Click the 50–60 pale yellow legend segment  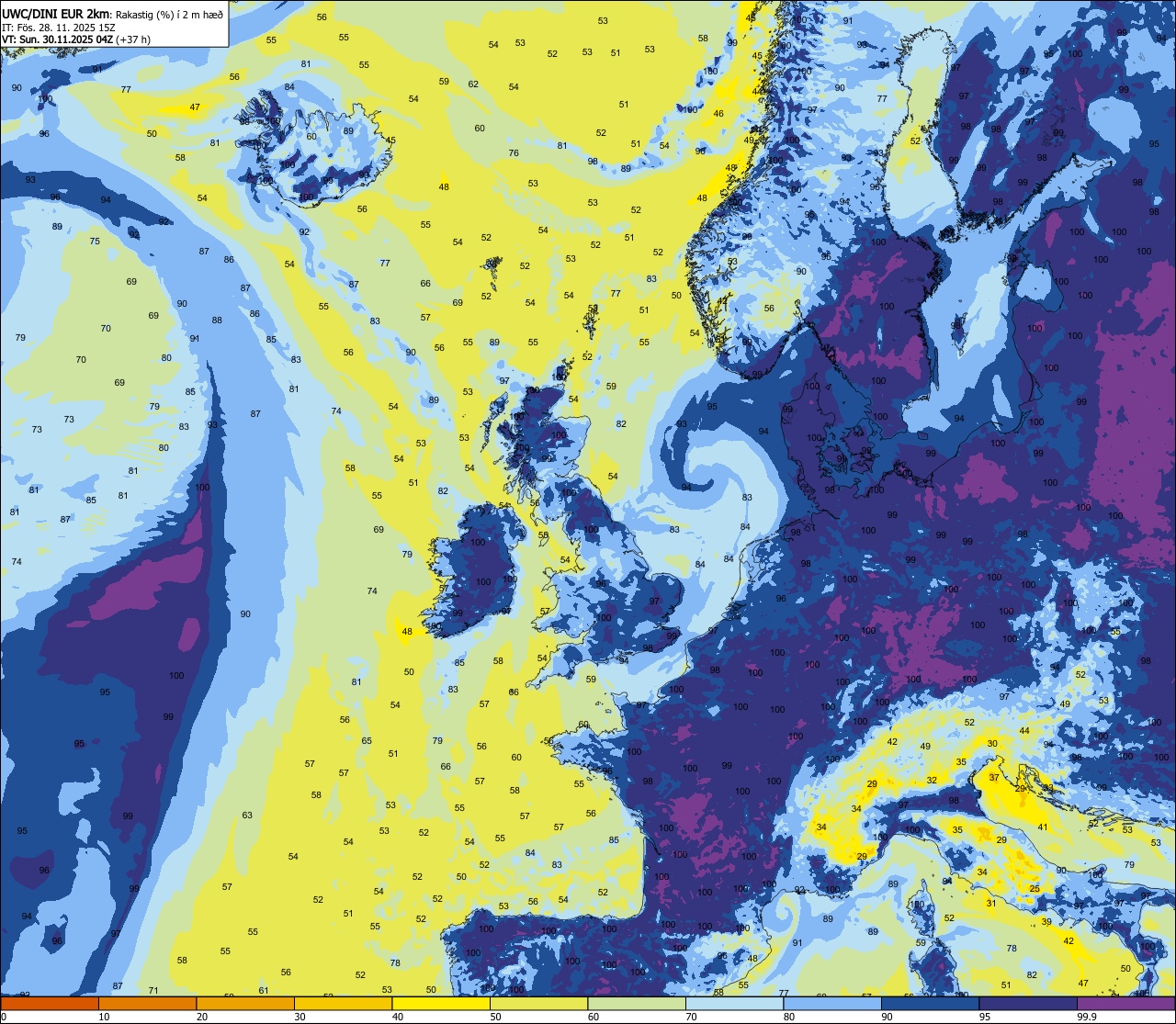538,1003
